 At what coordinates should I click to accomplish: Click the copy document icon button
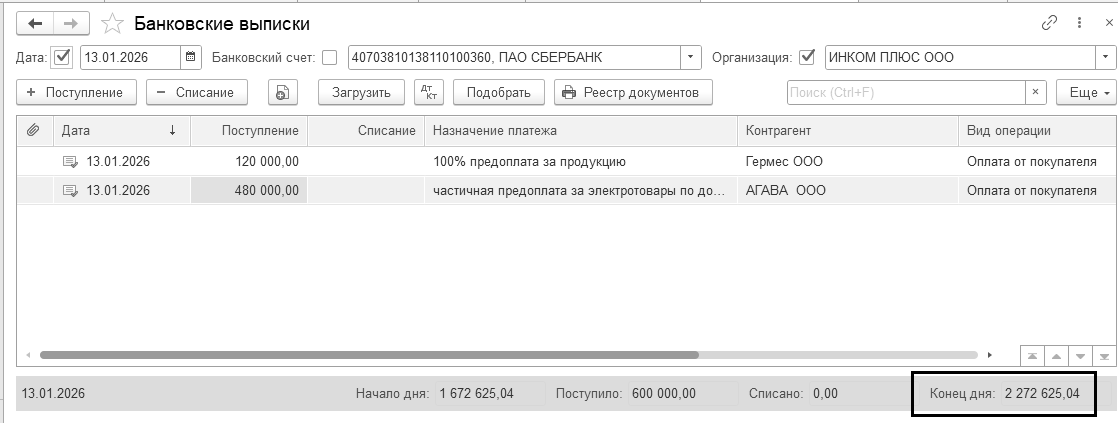click(x=283, y=92)
